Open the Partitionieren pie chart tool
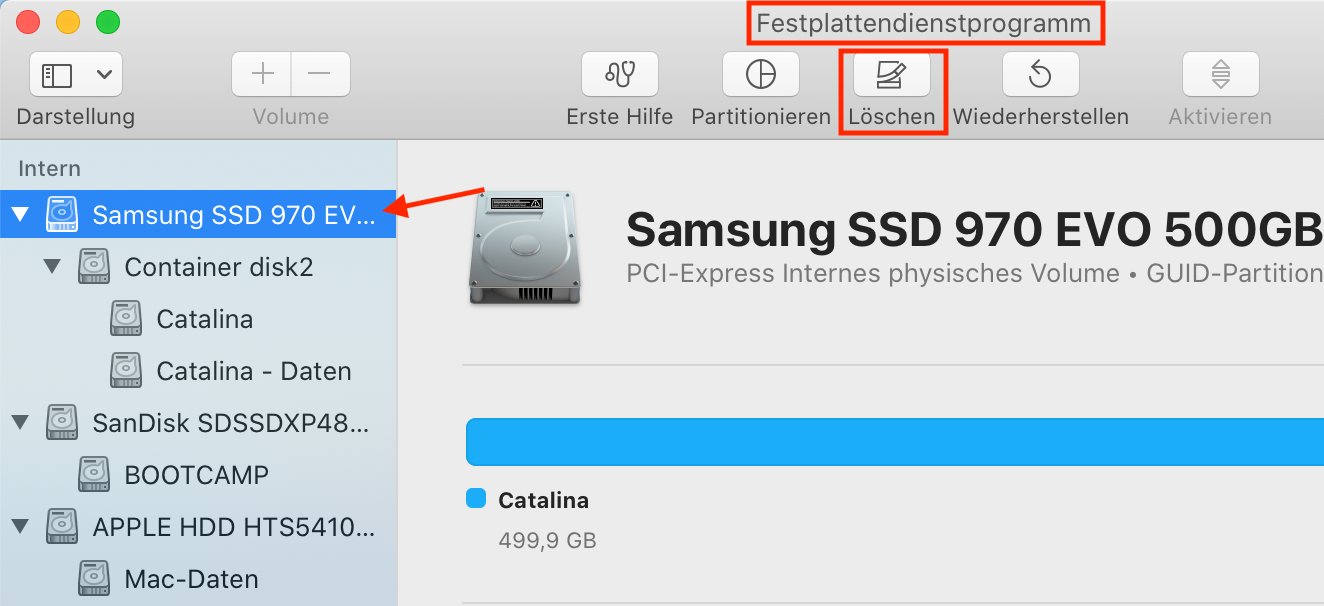Viewport: 1324px width, 606px height. pos(761,75)
